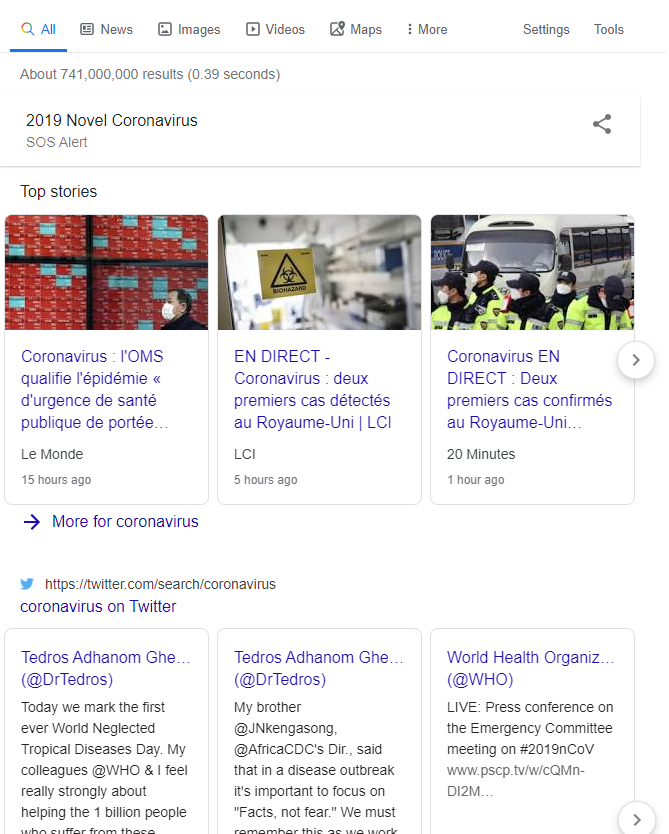Click the pscp.tv link in WHO tweet
669x834 pixels.
pyautogui.click(x=515, y=781)
